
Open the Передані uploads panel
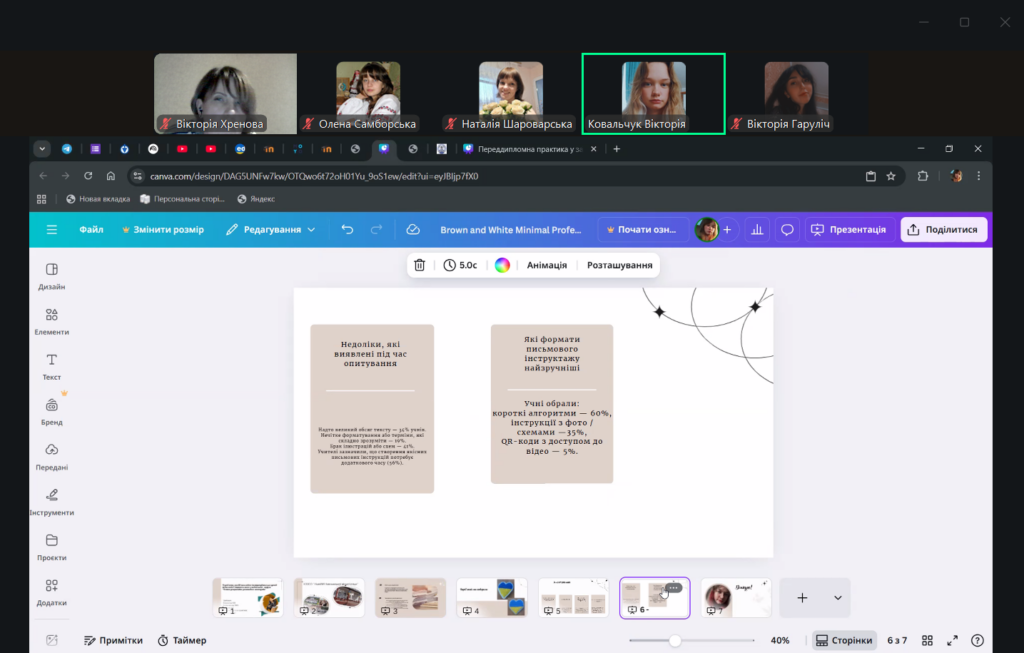tap(52, 456)
